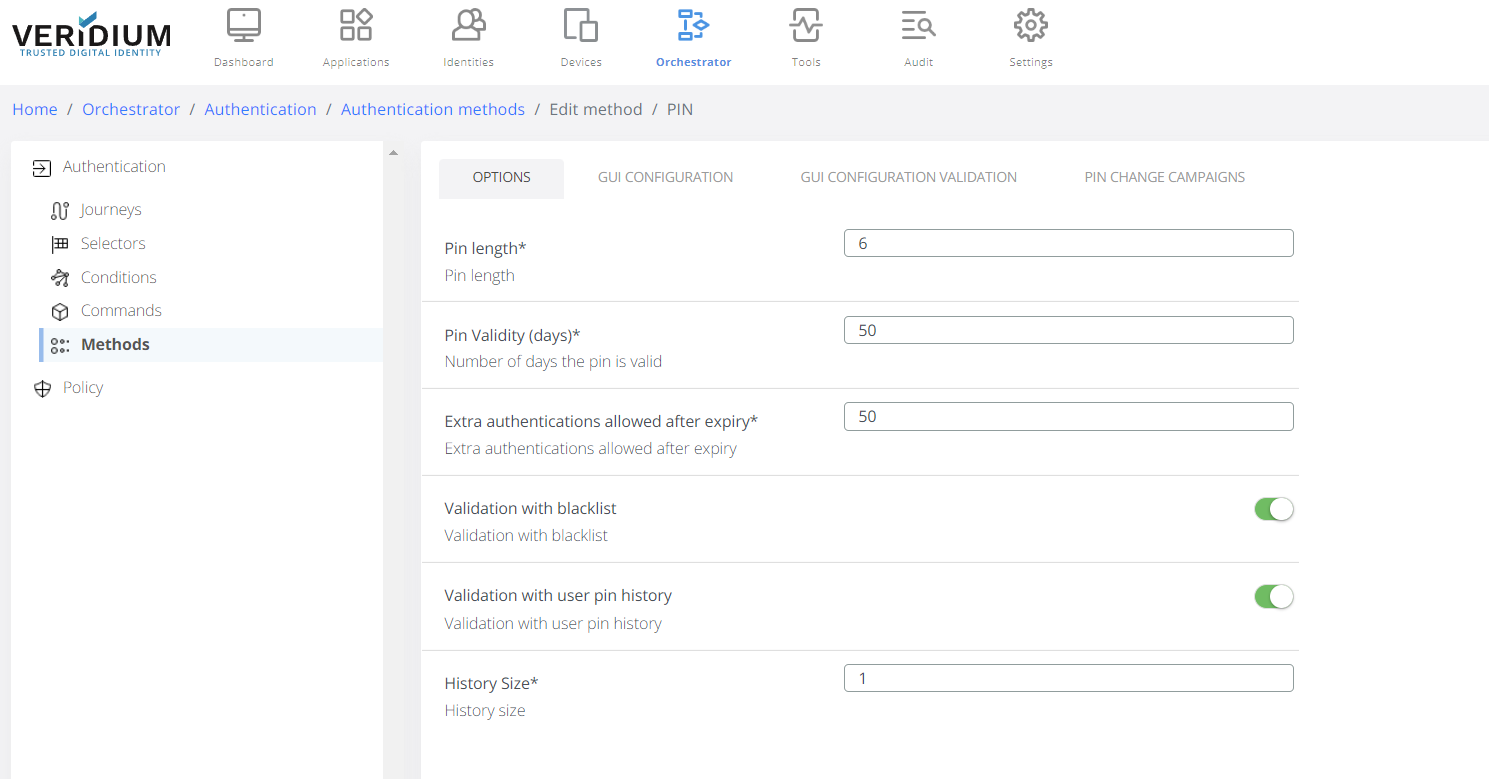Open the Devices icon in top bar
The height and width of the screenshot is (779, 1489).
tap(581, 26)
